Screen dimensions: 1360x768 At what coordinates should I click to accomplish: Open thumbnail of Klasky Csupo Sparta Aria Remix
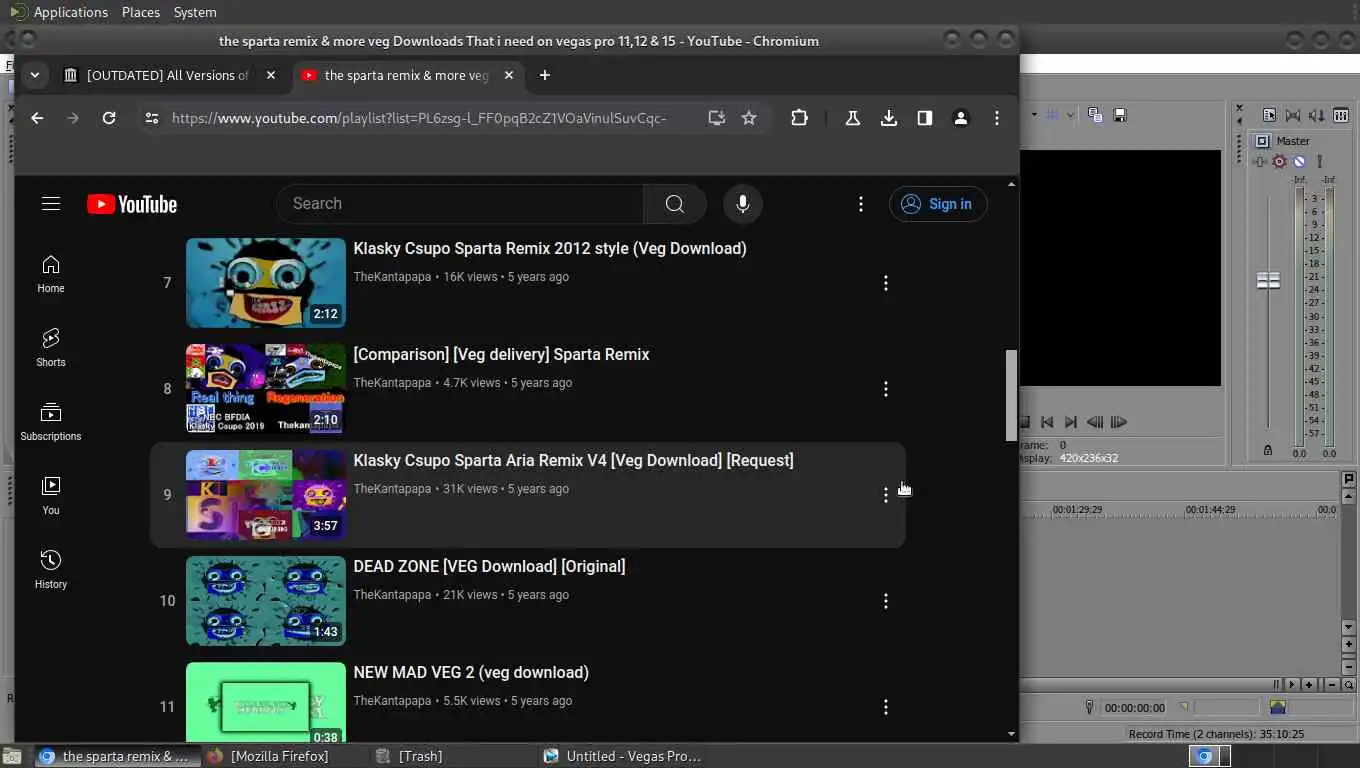coord(266,495)
